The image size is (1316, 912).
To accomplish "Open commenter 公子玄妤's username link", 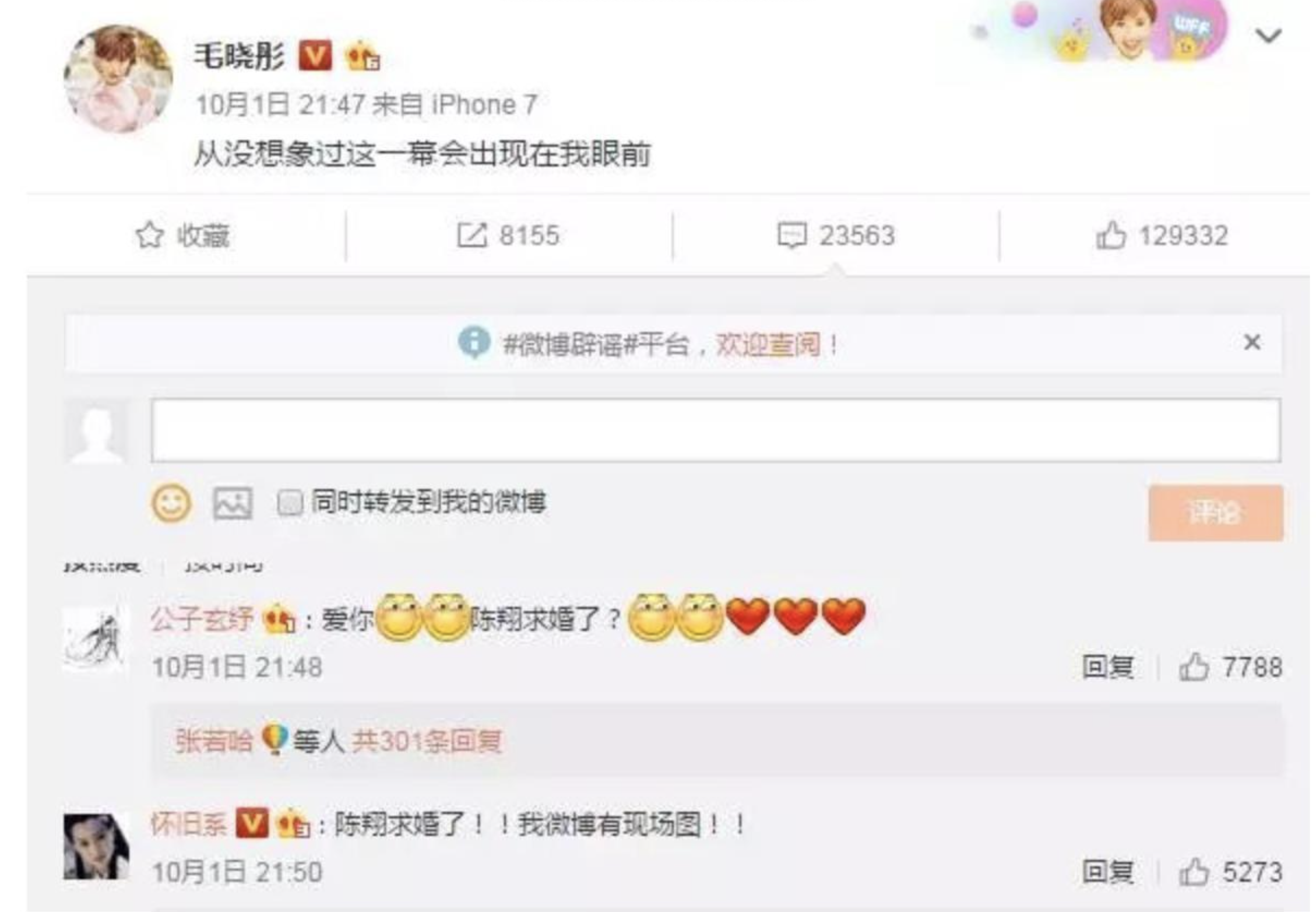I will pos(202,619).
